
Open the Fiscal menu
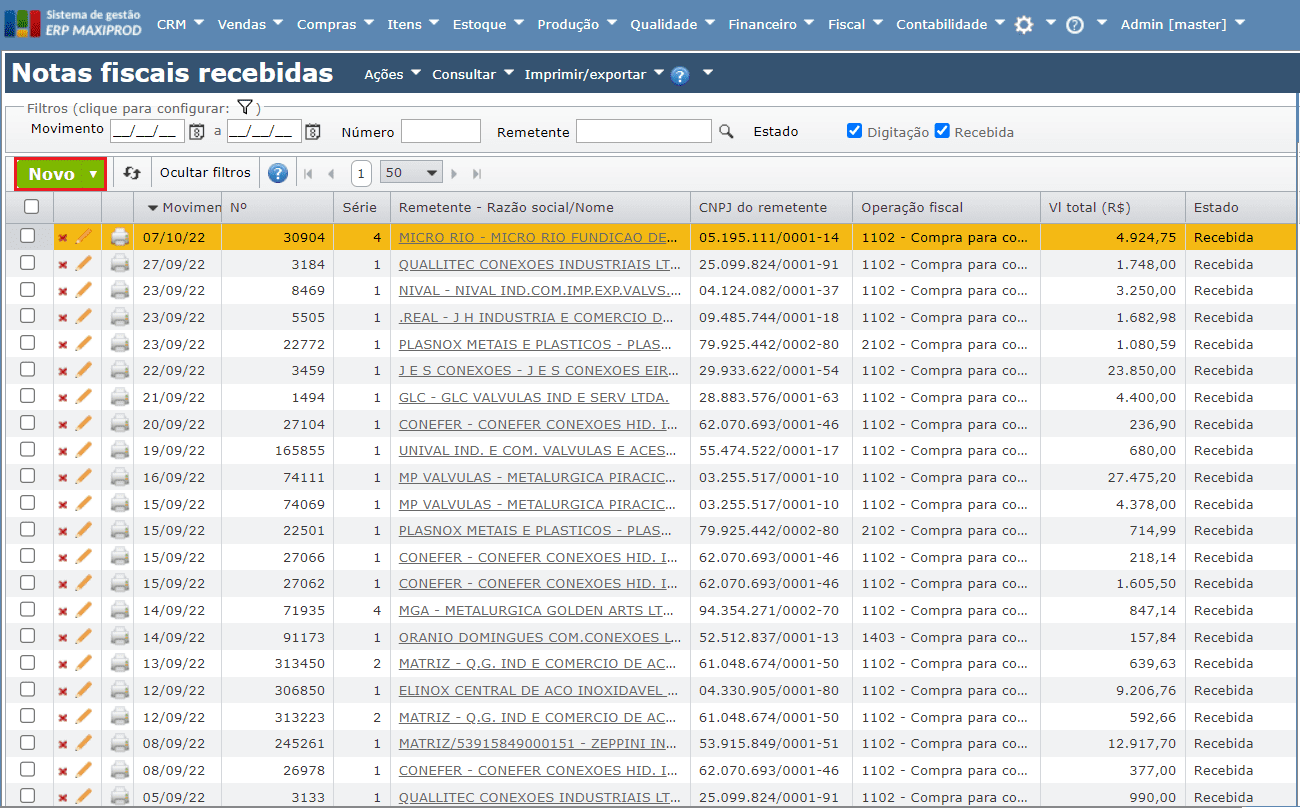click(x=848, y=23)
